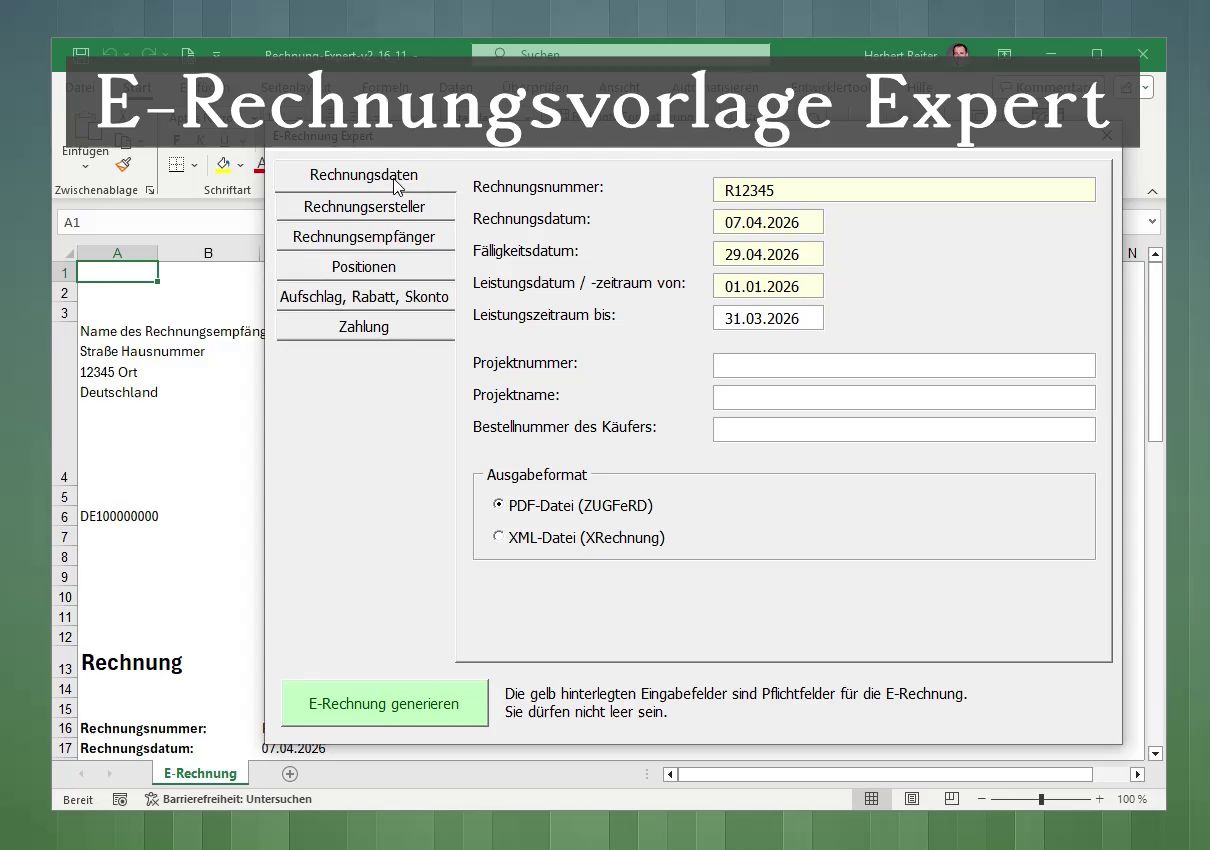Switch to Rechnungsersteller tab
This screenshot has height=850, width=1210.
pos(364,207)
